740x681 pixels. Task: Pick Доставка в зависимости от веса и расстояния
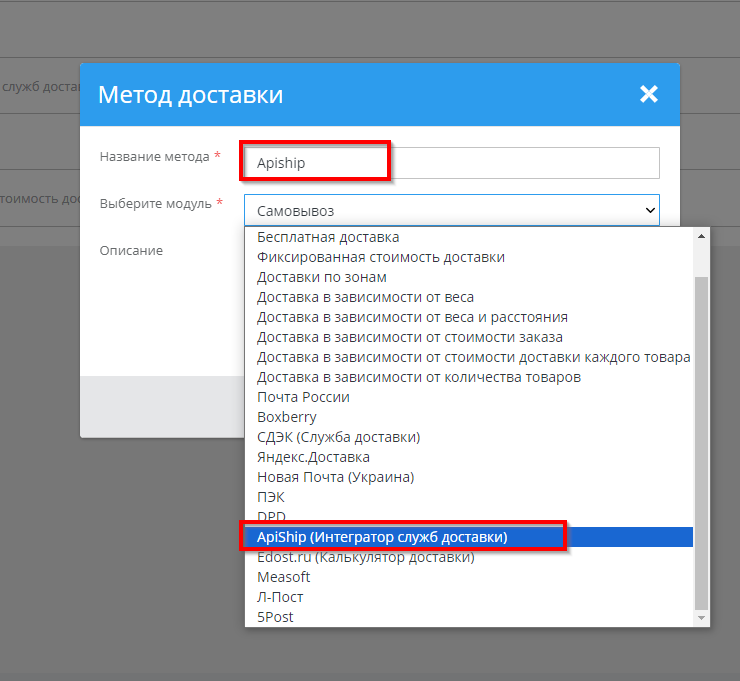(412, 317)
